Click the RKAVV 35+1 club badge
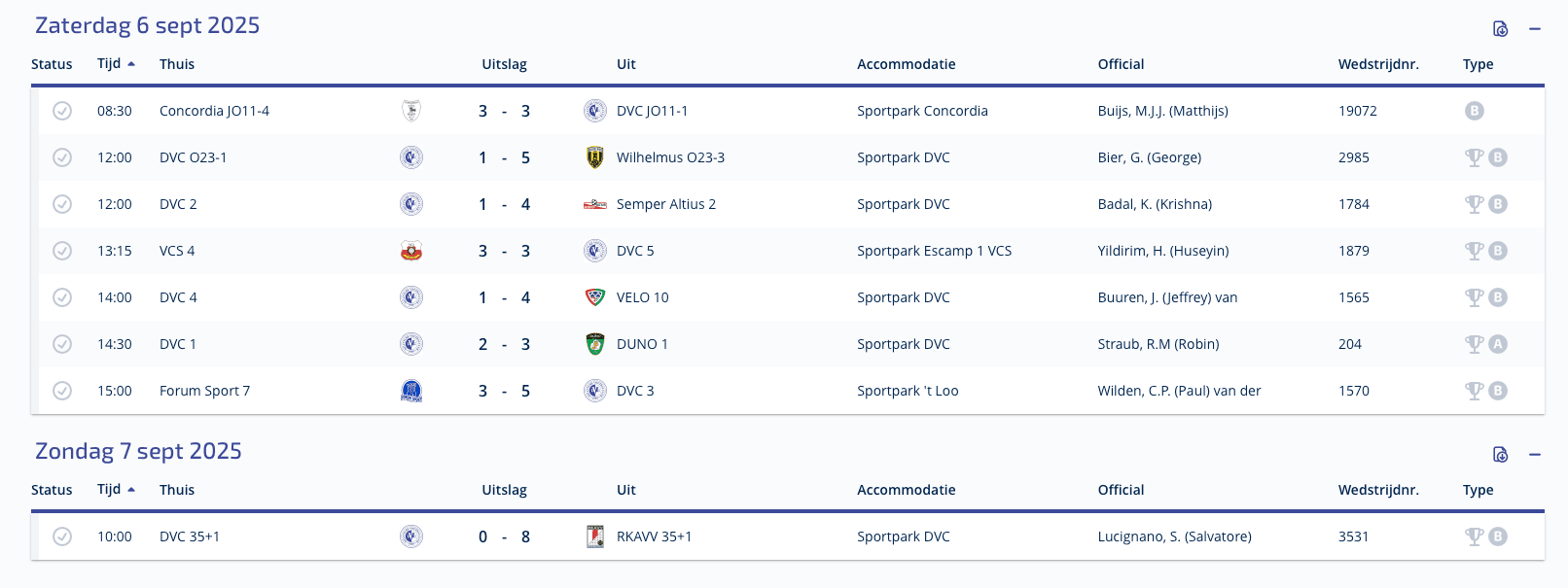Viewport: 1568px width, 588px height. [595, 536]
